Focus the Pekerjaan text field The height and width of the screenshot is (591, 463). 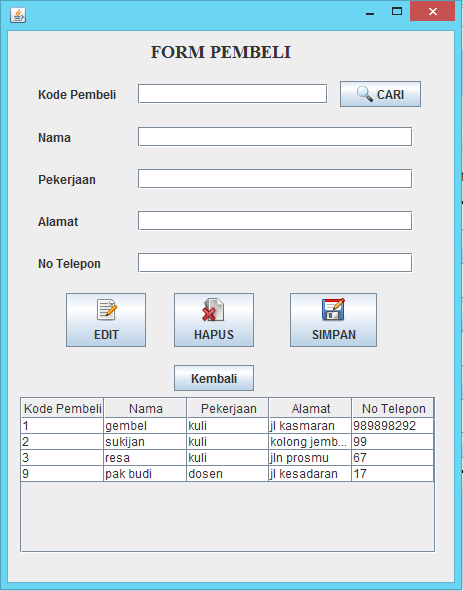point(275,179)
